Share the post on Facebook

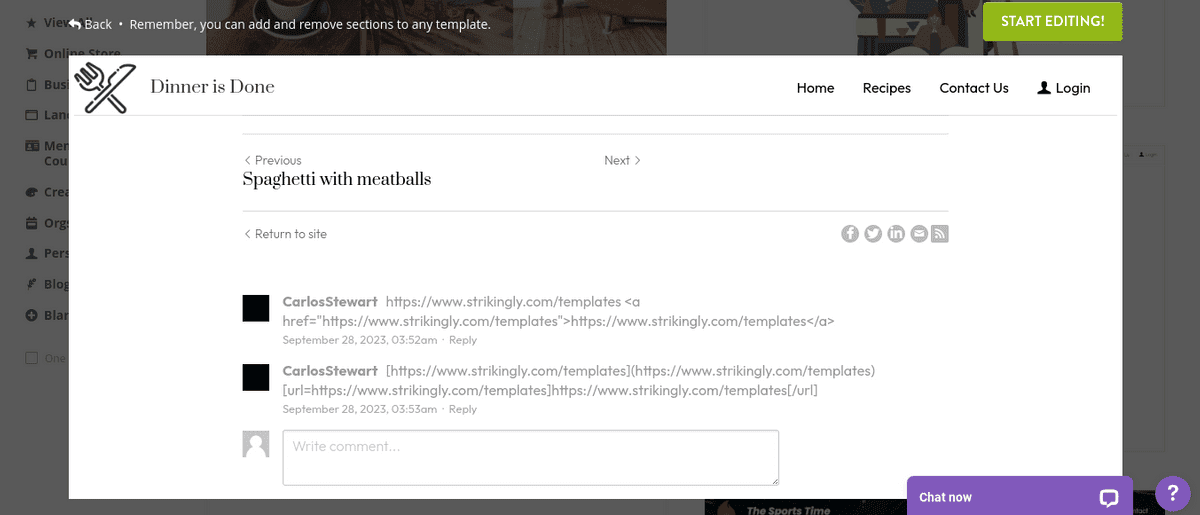(x=850, y=234)
